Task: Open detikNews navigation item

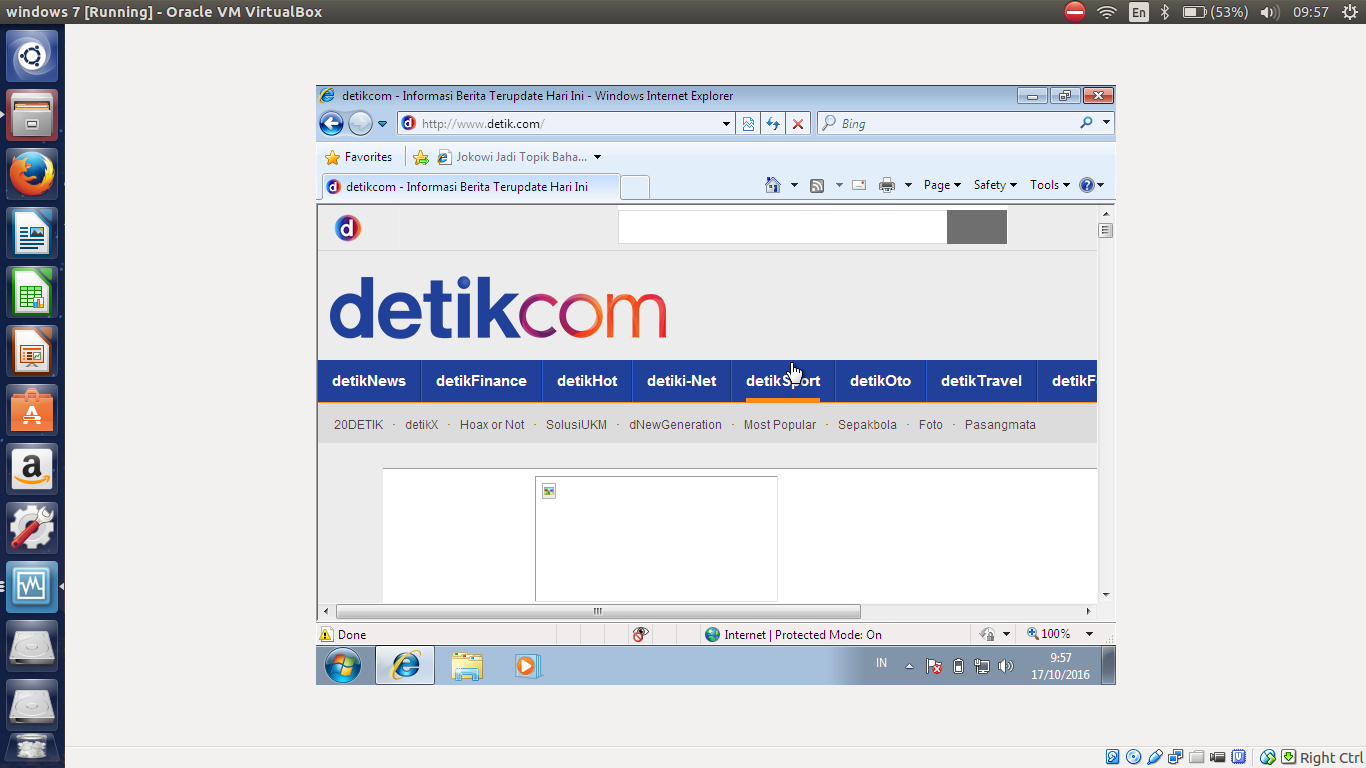Action: coord(369,381)
